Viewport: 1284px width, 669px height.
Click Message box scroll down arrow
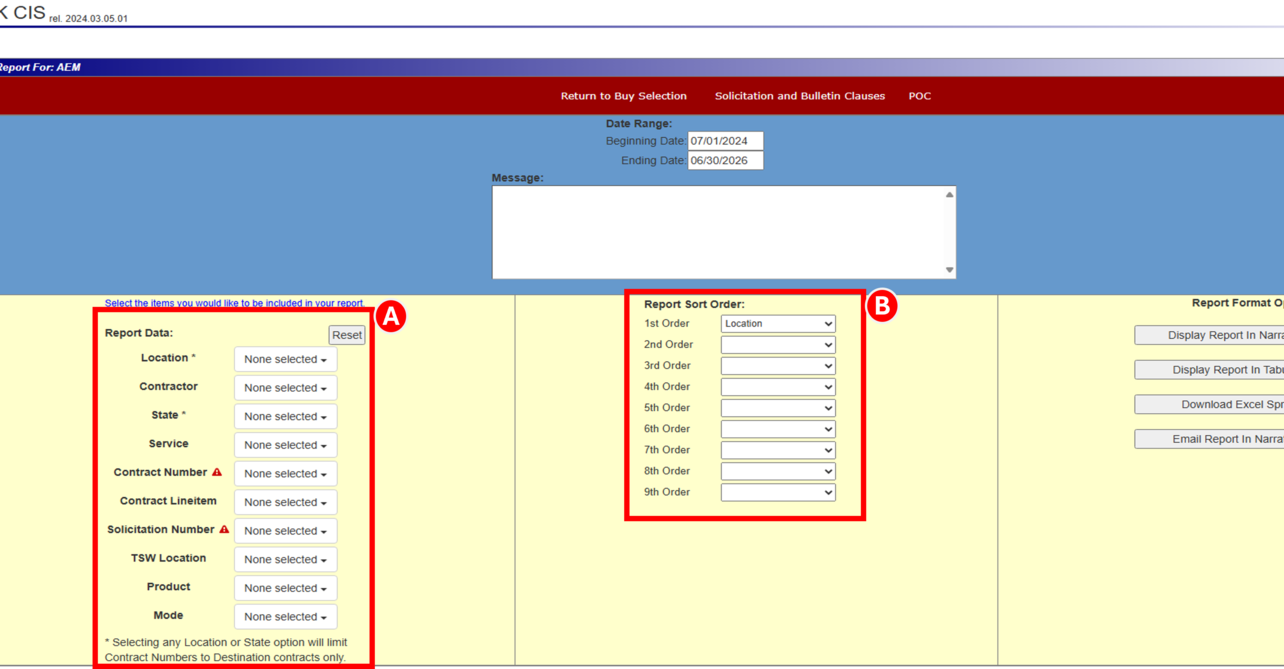click(949, 270)
